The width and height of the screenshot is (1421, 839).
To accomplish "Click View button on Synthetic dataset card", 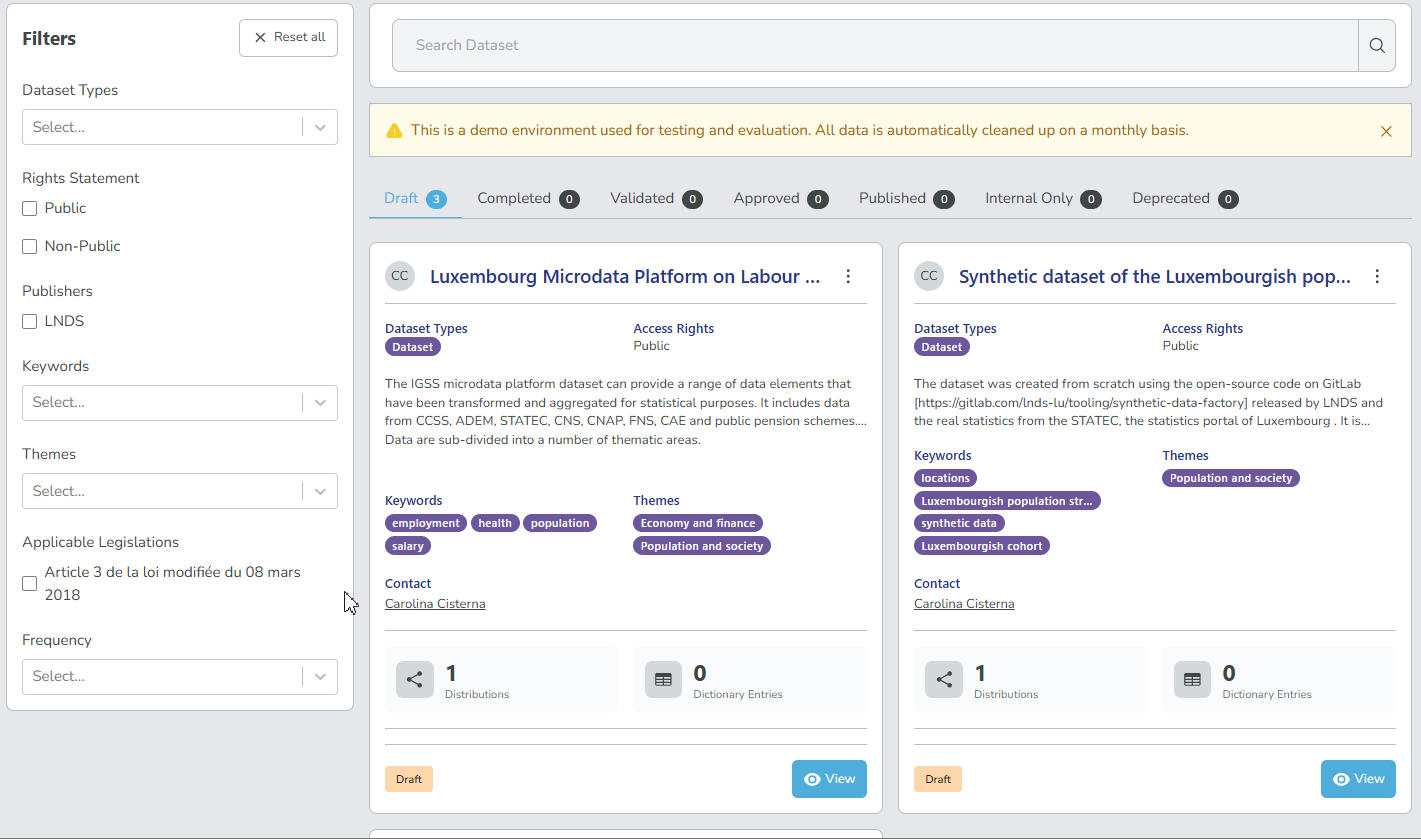I will 1357,779.
